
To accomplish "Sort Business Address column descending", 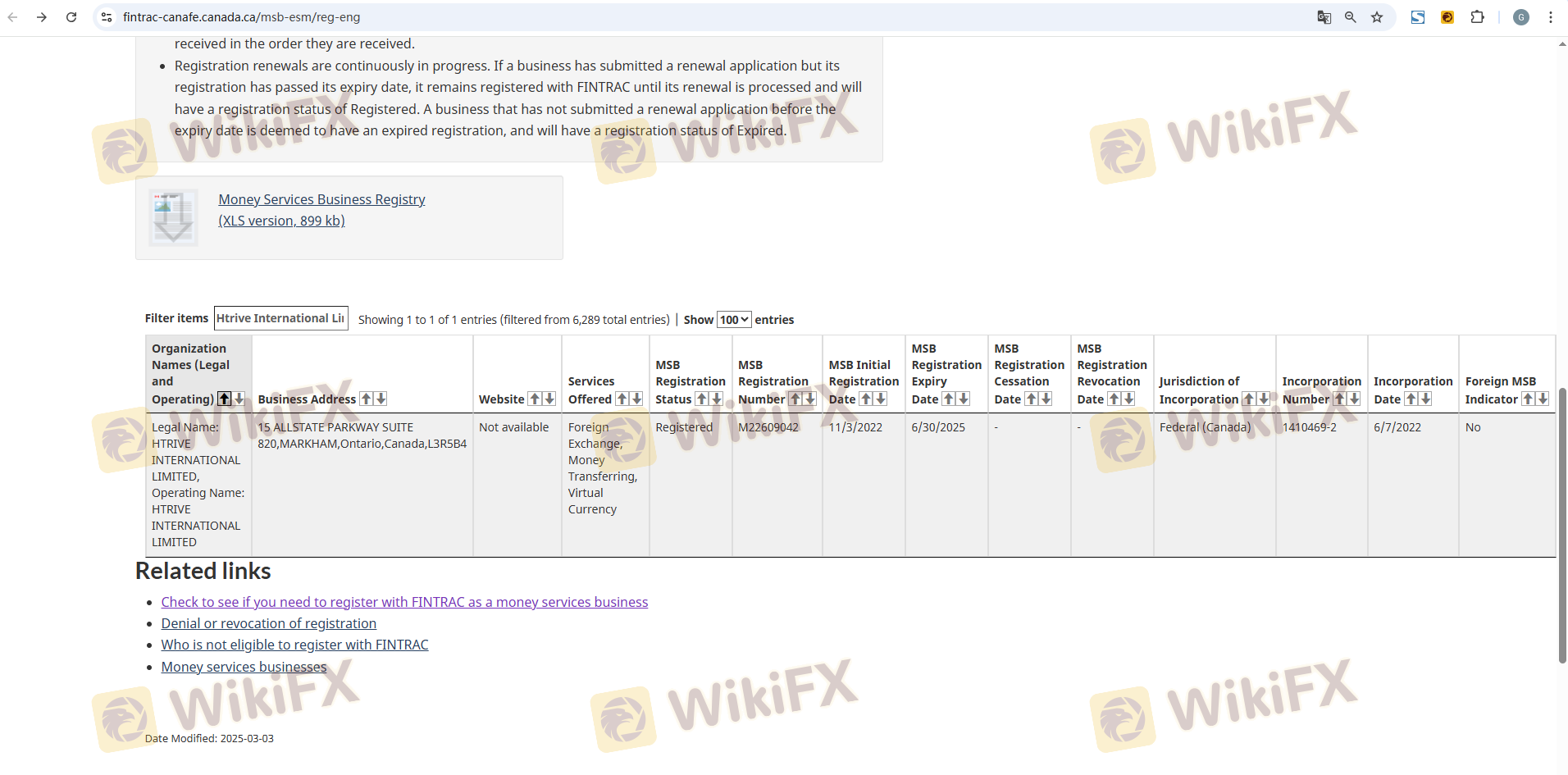I will (381, 399).
